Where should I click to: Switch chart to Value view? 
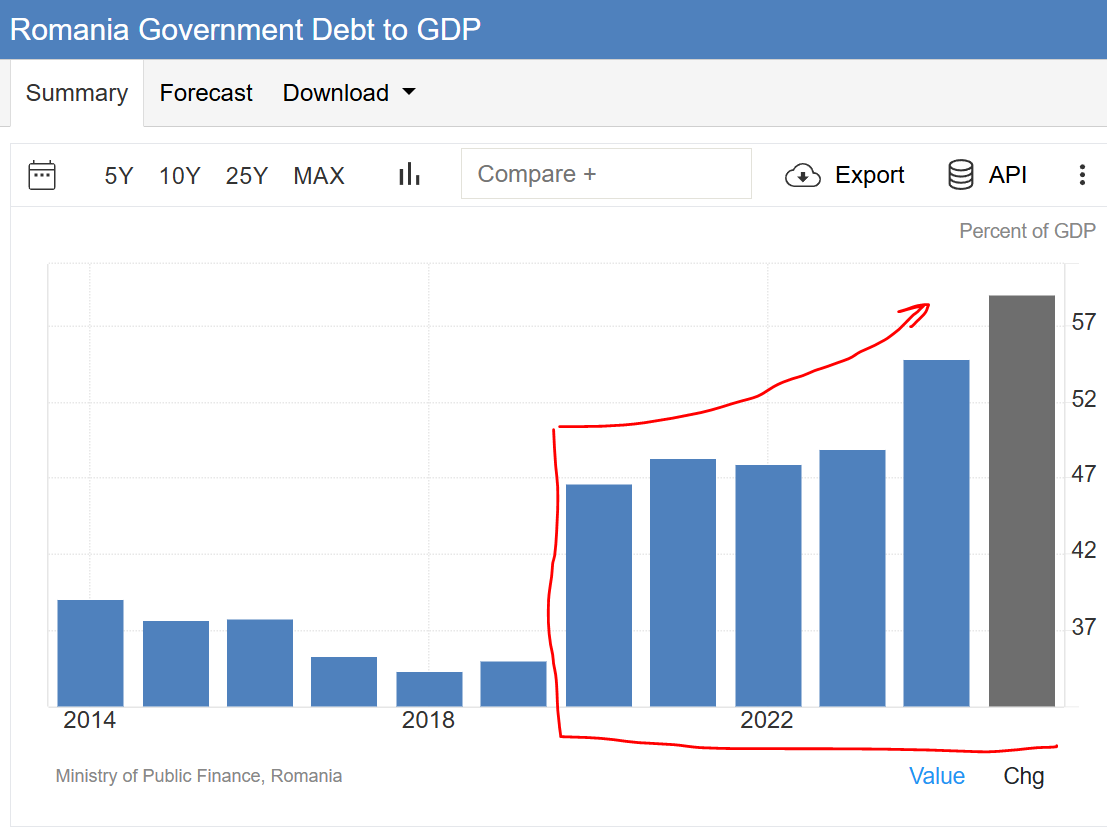[937, 776]
